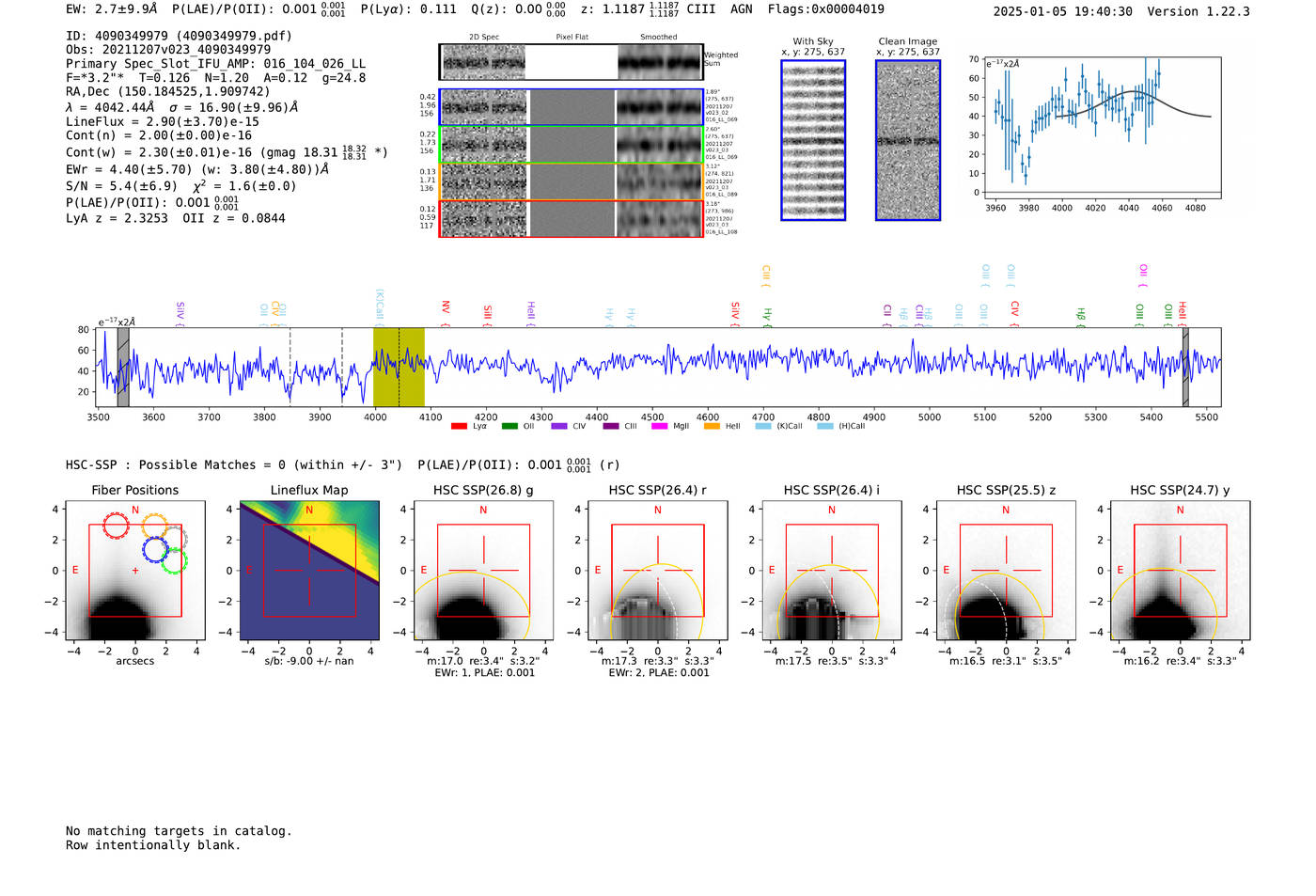Open the HSC SSP(26.4) i cutout
The width and height of the screenshot is (1316, 896).
(832, 570)
